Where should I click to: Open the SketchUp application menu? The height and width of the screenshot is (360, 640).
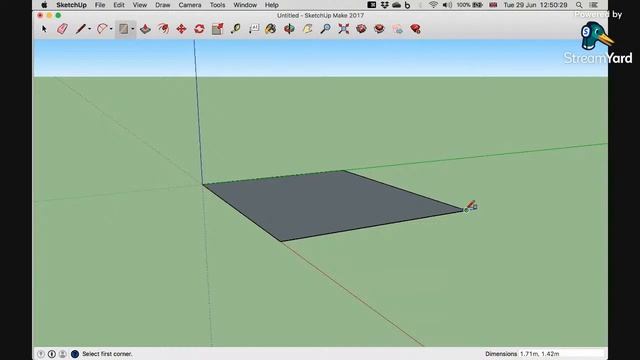[x=71, y=5]
